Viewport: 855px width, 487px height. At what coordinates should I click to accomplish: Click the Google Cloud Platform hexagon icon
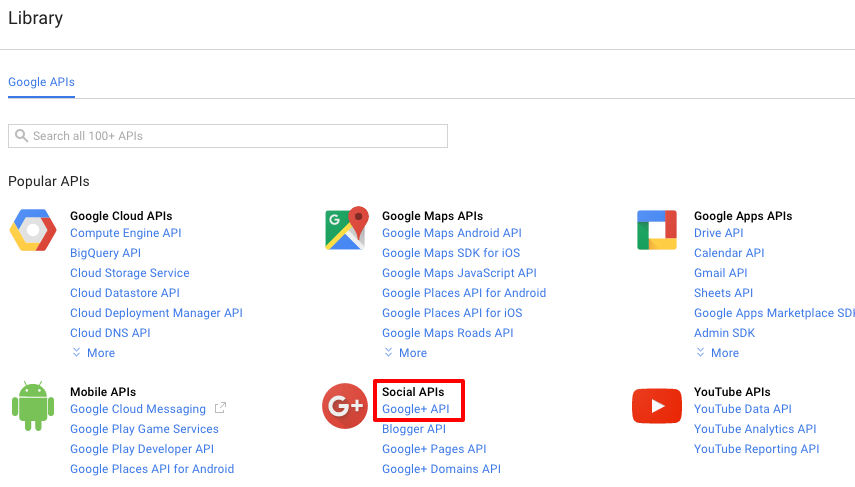pos(33,231)
